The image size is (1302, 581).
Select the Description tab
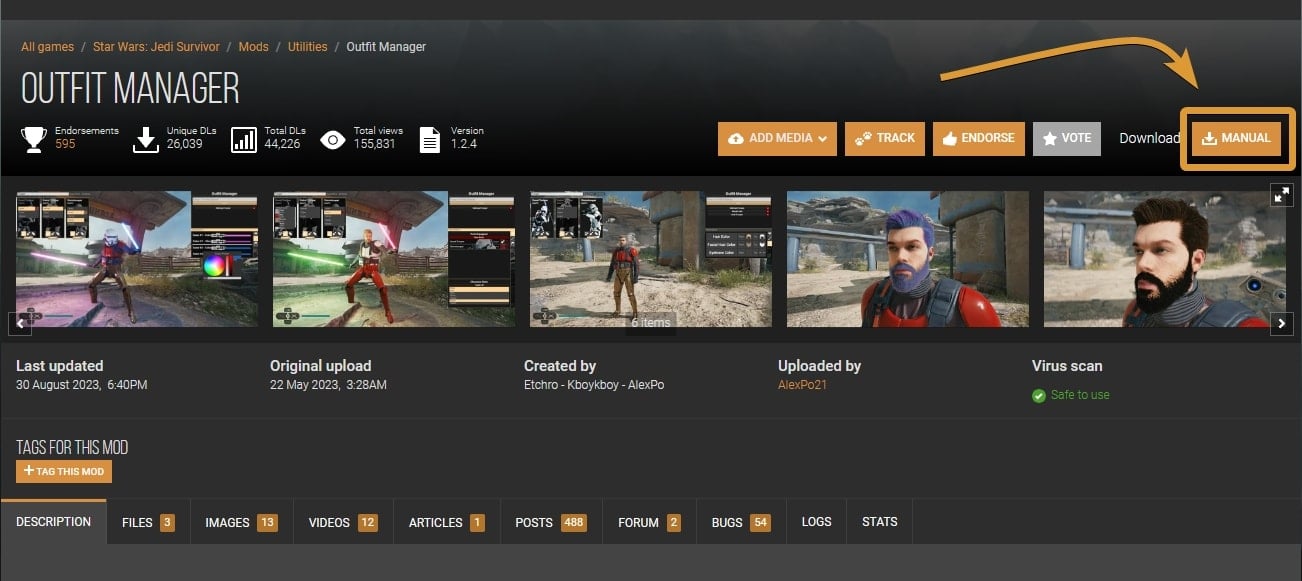[54, 522]
